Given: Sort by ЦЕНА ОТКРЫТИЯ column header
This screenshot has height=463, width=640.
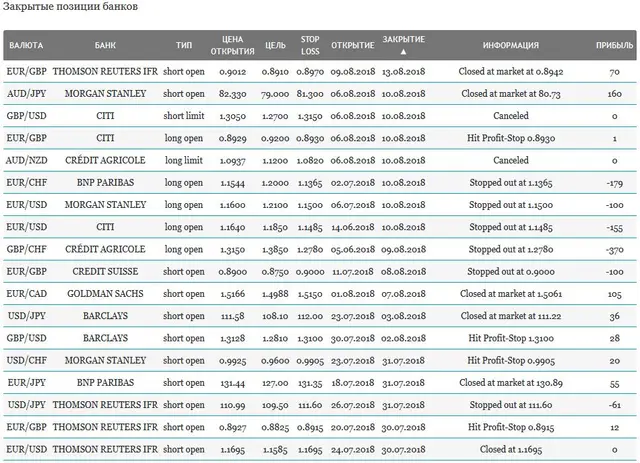Looking at the screenshot, I should click(x=232, y=45).
